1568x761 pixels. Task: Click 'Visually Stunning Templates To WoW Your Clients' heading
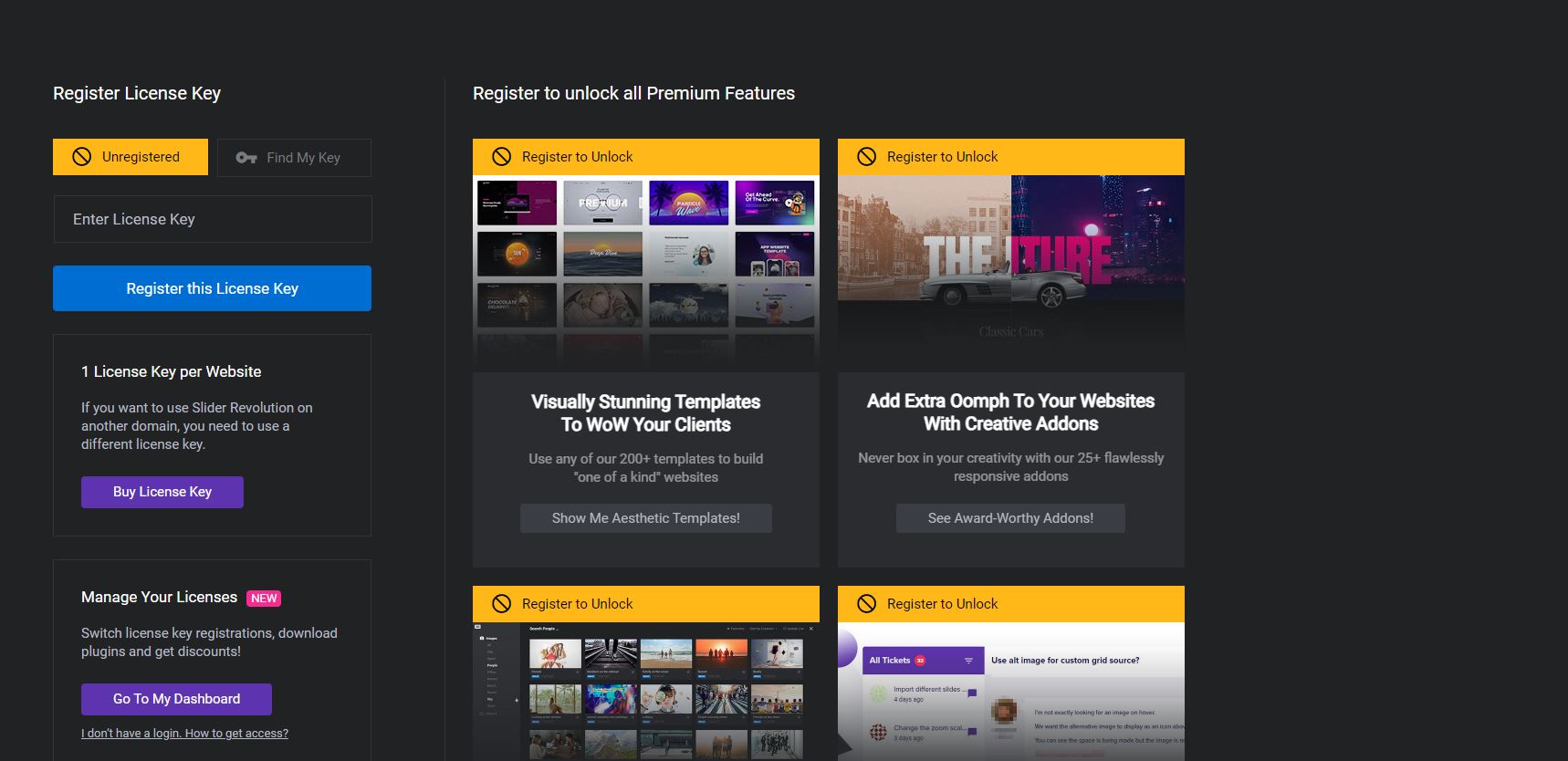pyautogui.click(x=646, y=413)
